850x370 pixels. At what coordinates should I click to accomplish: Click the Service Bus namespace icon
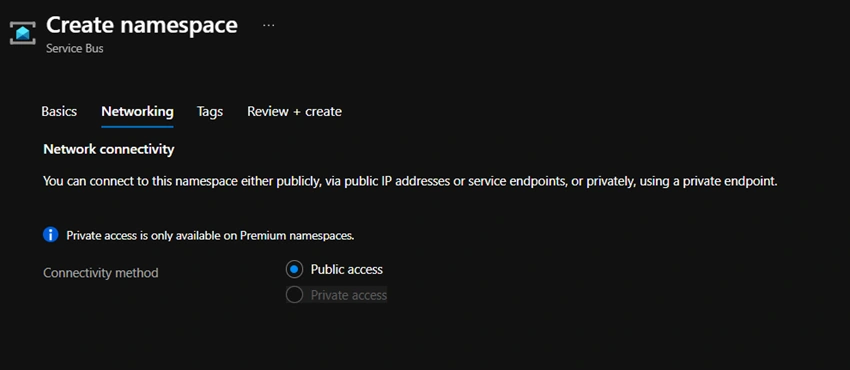(x=23, y=33)
